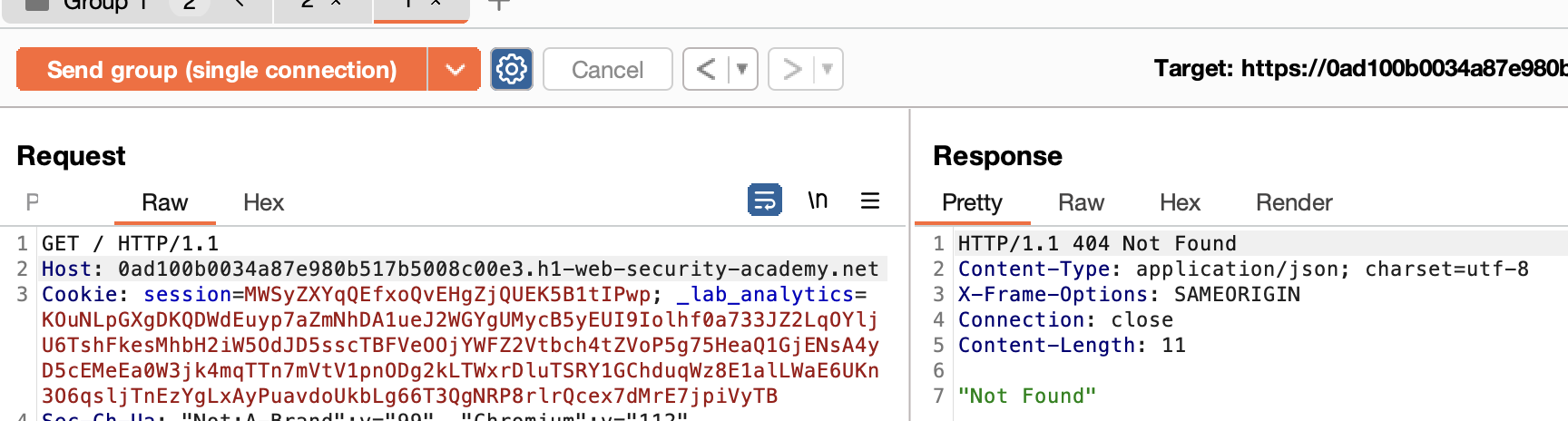The width and height of the screenshot is (1568, 421).
Task: Expand the Send group options dropdown
Action: coord(455,69)
